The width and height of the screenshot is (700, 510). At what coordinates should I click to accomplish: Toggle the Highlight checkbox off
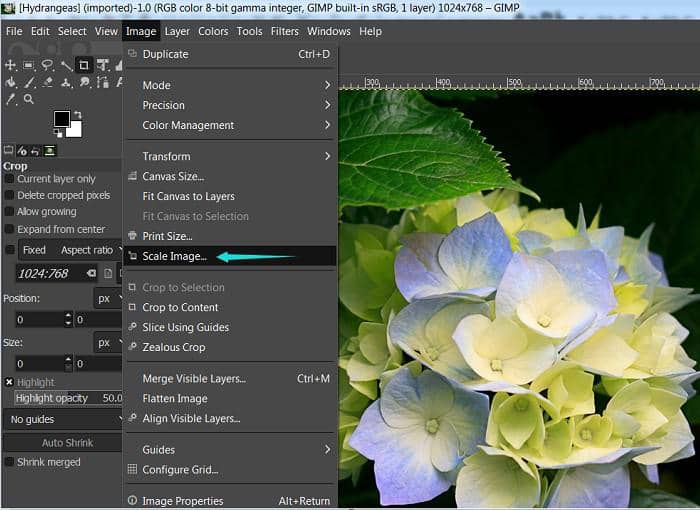tap(9, 382)
